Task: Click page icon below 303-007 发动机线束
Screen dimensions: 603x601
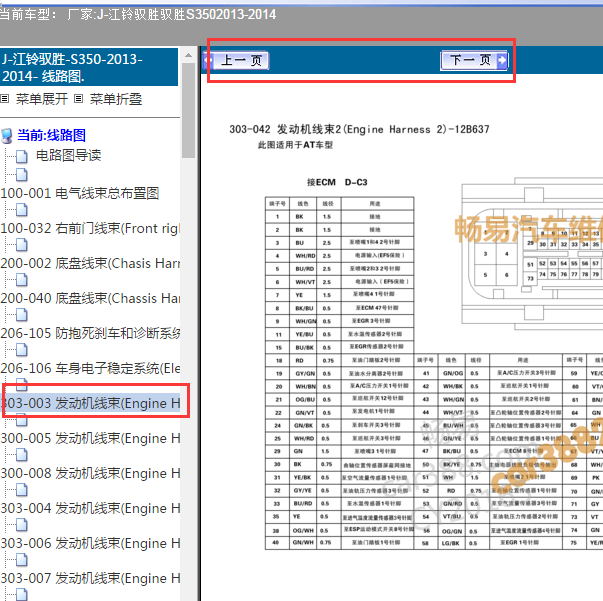Action: click(x=22, y=594)
